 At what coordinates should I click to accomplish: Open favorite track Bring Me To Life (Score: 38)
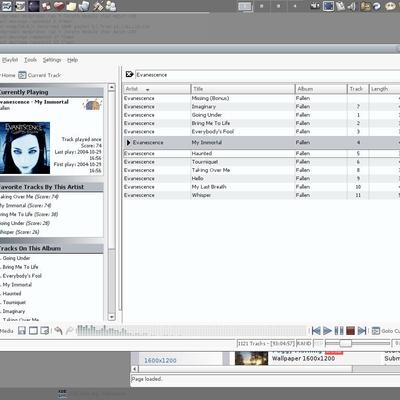tap(29, 214)
